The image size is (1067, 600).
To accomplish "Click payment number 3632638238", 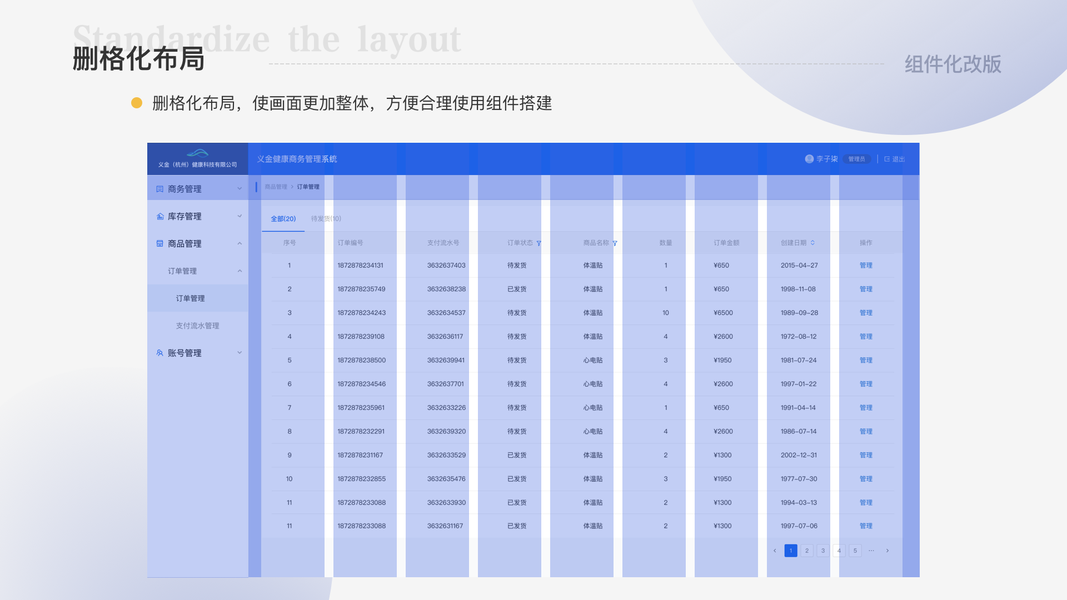I will pyautogui.click(x=446, y=289).
